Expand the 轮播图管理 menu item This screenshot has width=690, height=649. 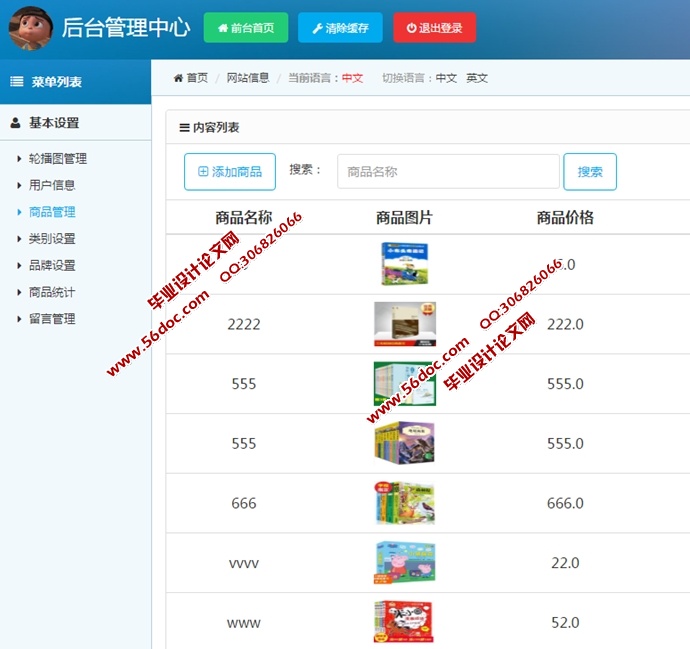58,159
